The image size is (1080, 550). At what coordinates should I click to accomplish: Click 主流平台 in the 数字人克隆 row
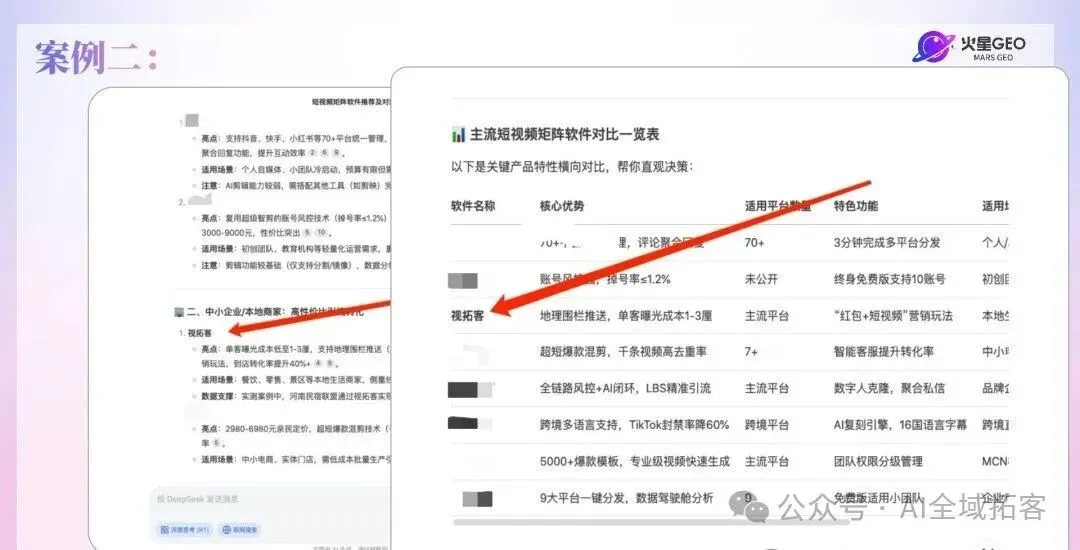(767, 388)
